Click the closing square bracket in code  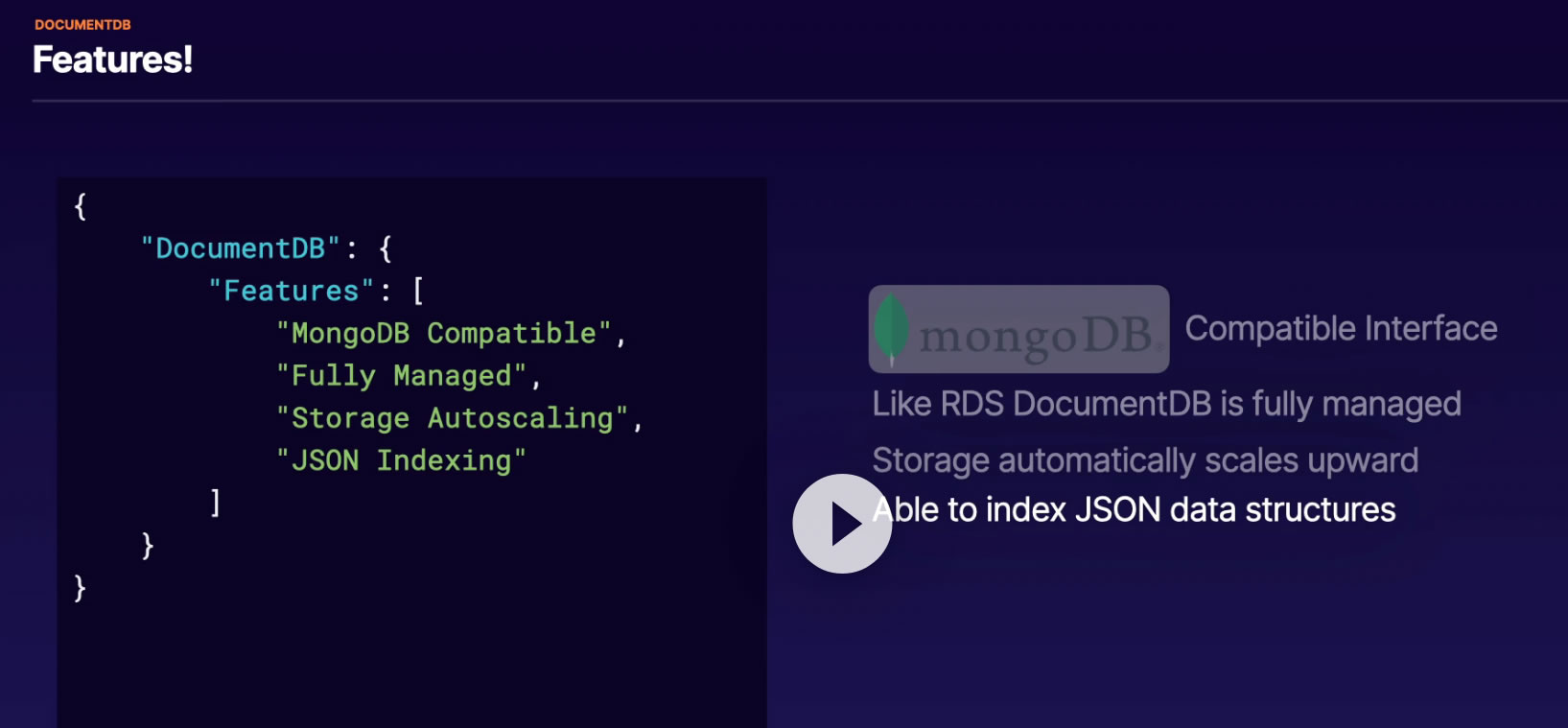(x=215, y=503)
